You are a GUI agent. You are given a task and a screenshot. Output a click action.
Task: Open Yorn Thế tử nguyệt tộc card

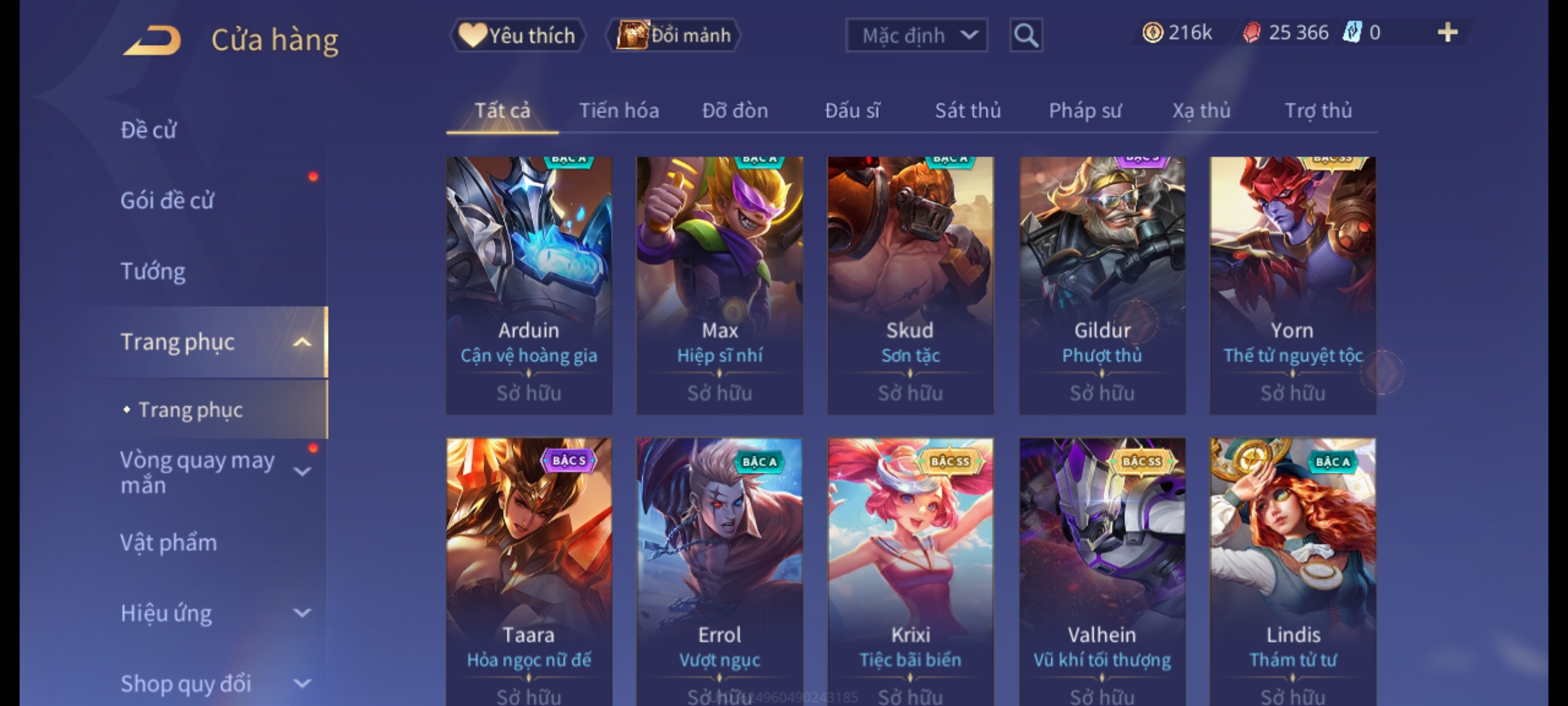click(x=1292, y=285)
